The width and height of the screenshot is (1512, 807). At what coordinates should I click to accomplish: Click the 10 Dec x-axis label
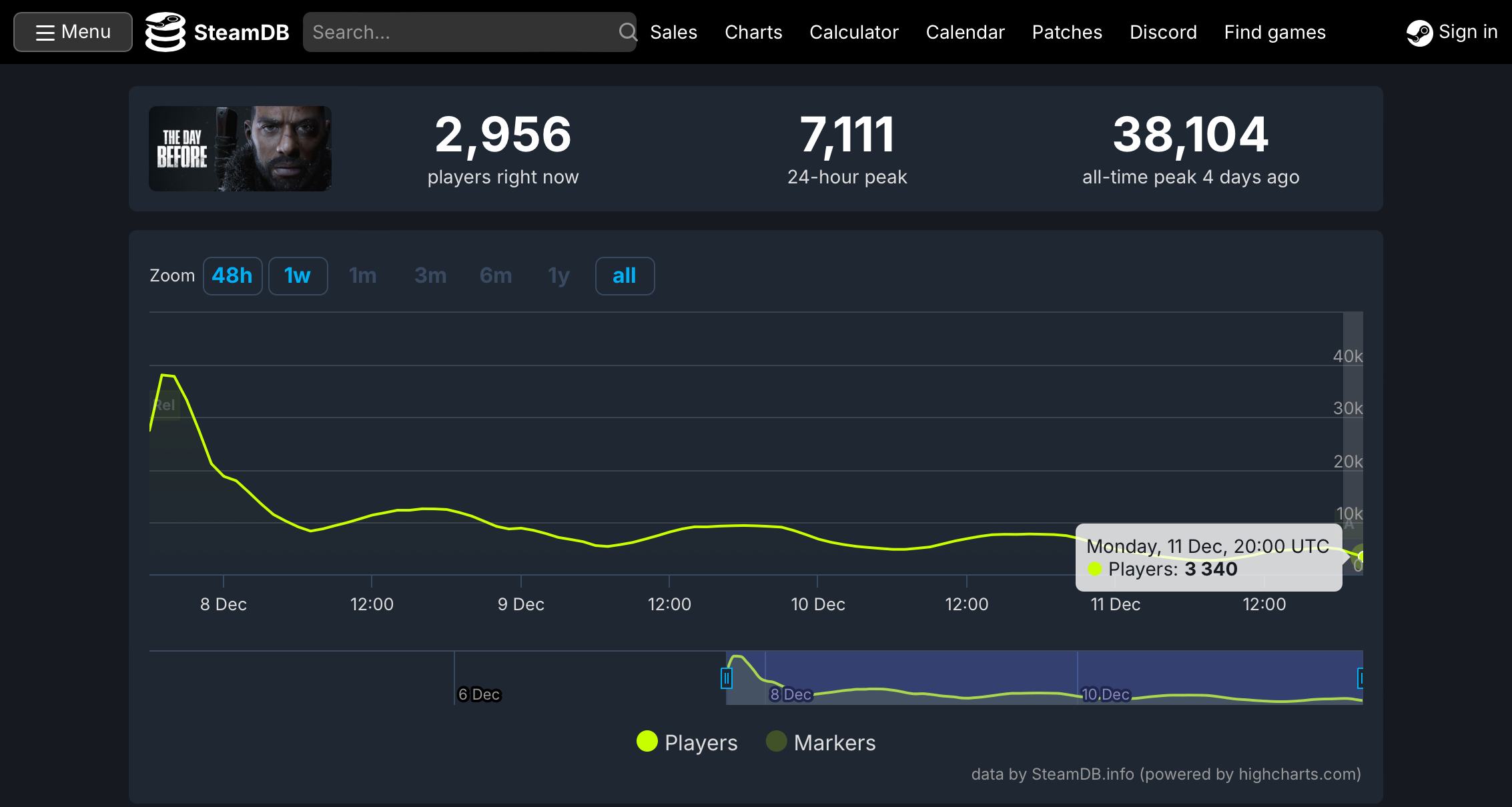[818, 604]
